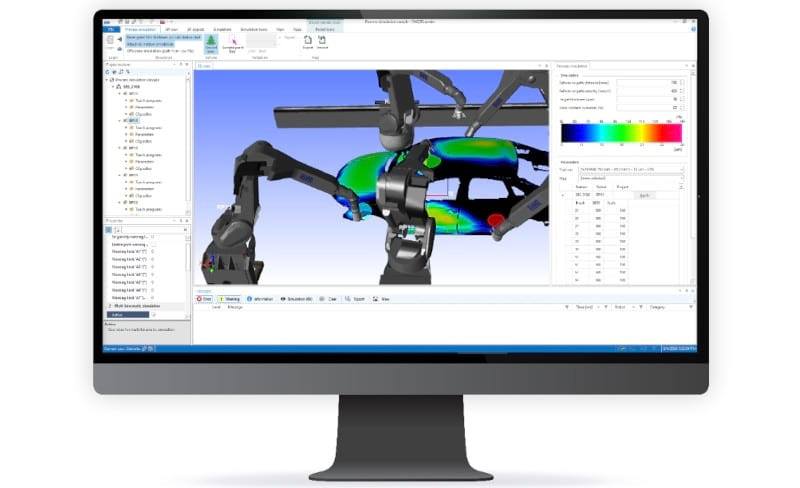Click the rainbow color scale legend bar

(620, 132)
